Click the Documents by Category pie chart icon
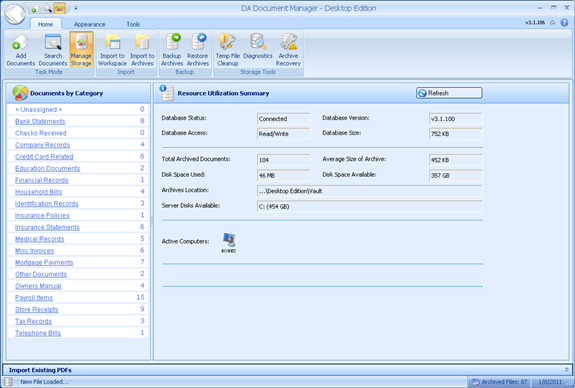 point(20,93)
